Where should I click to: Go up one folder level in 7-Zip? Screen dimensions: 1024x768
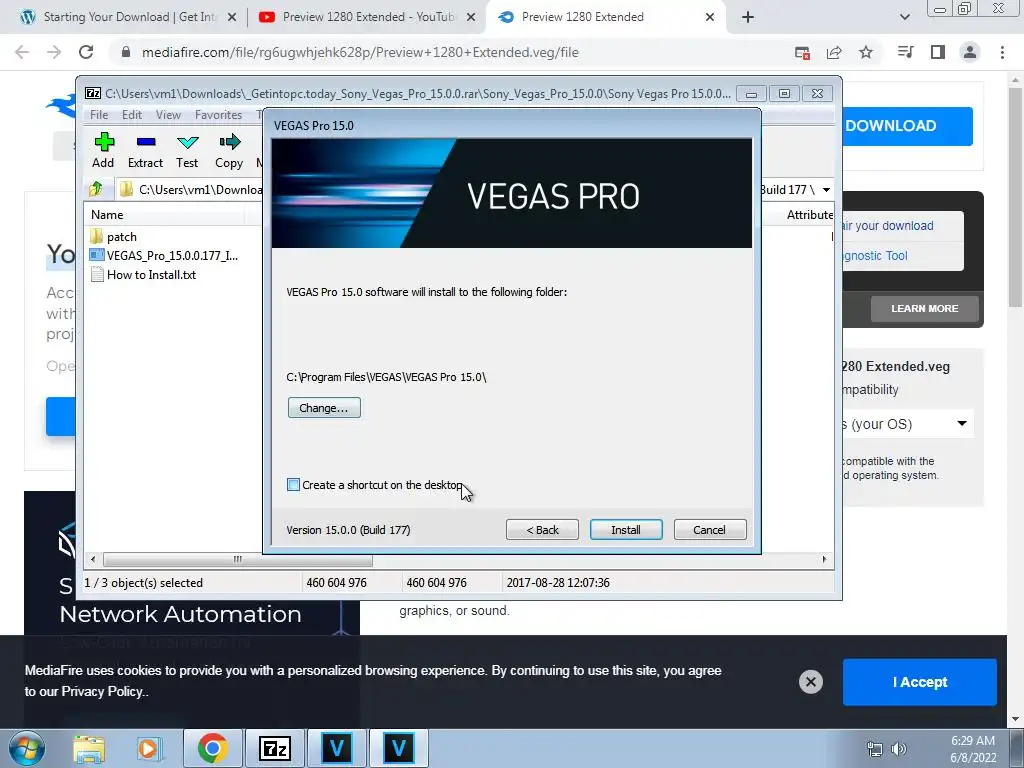coord(96,189)
